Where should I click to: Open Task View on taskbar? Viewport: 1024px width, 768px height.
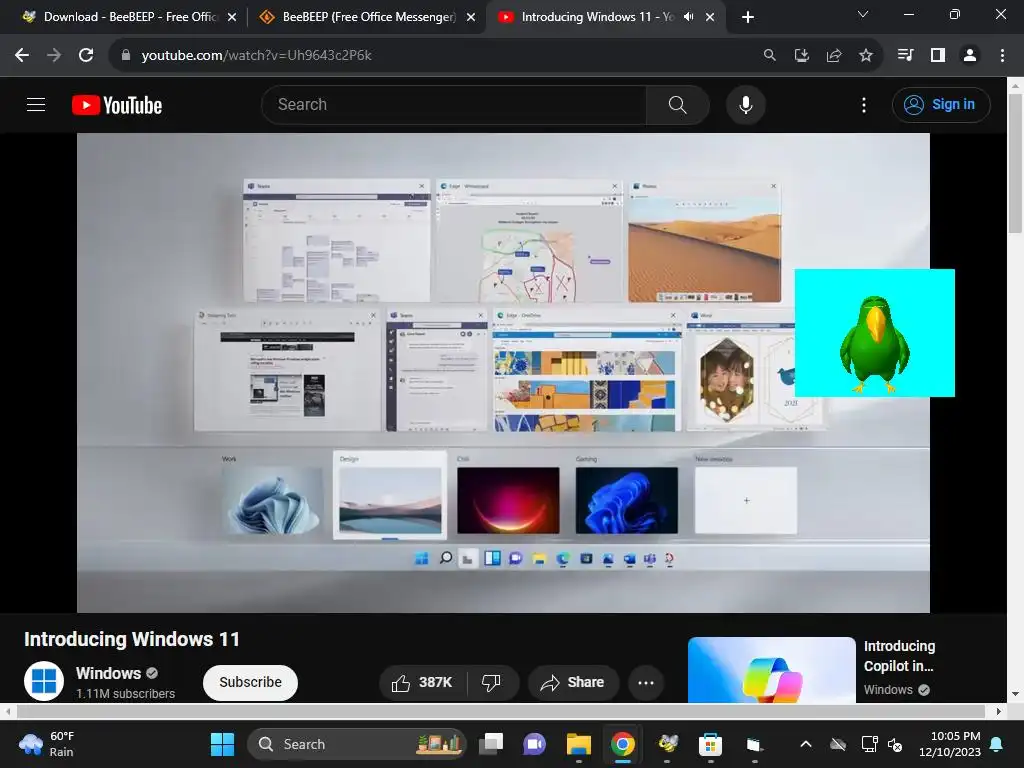click(x=491, y=744)
